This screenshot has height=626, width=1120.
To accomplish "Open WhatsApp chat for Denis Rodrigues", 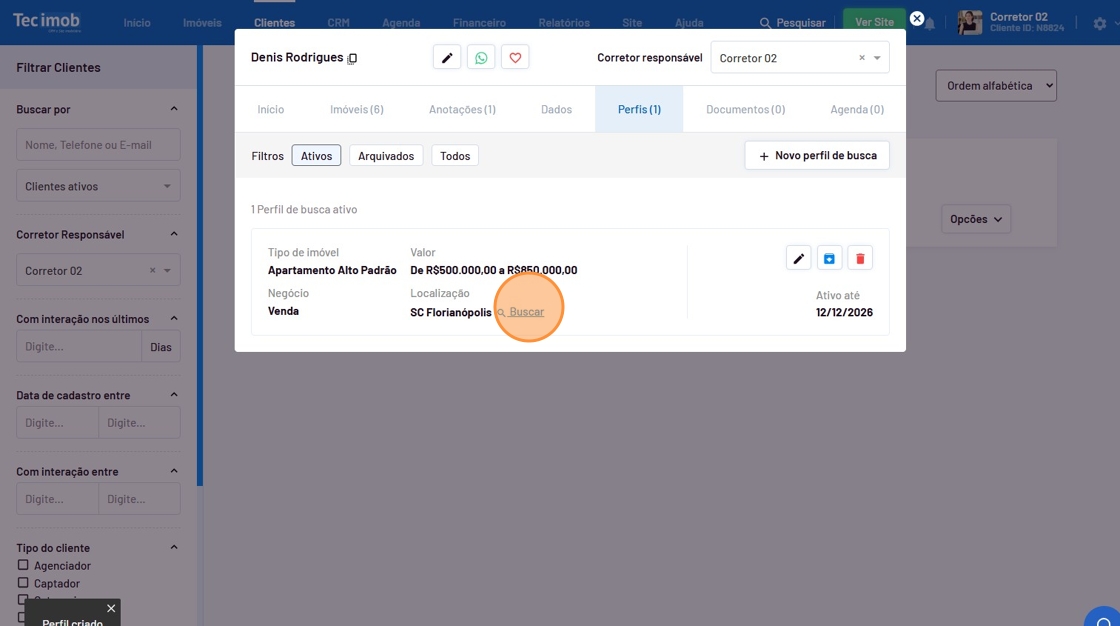I will tap(481, 58).
